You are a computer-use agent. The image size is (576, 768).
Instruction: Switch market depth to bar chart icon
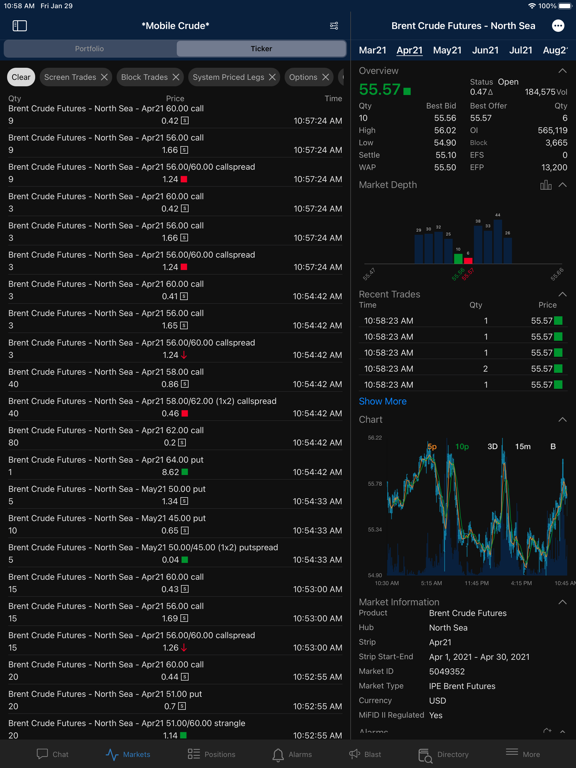click(x=546, y=185)
